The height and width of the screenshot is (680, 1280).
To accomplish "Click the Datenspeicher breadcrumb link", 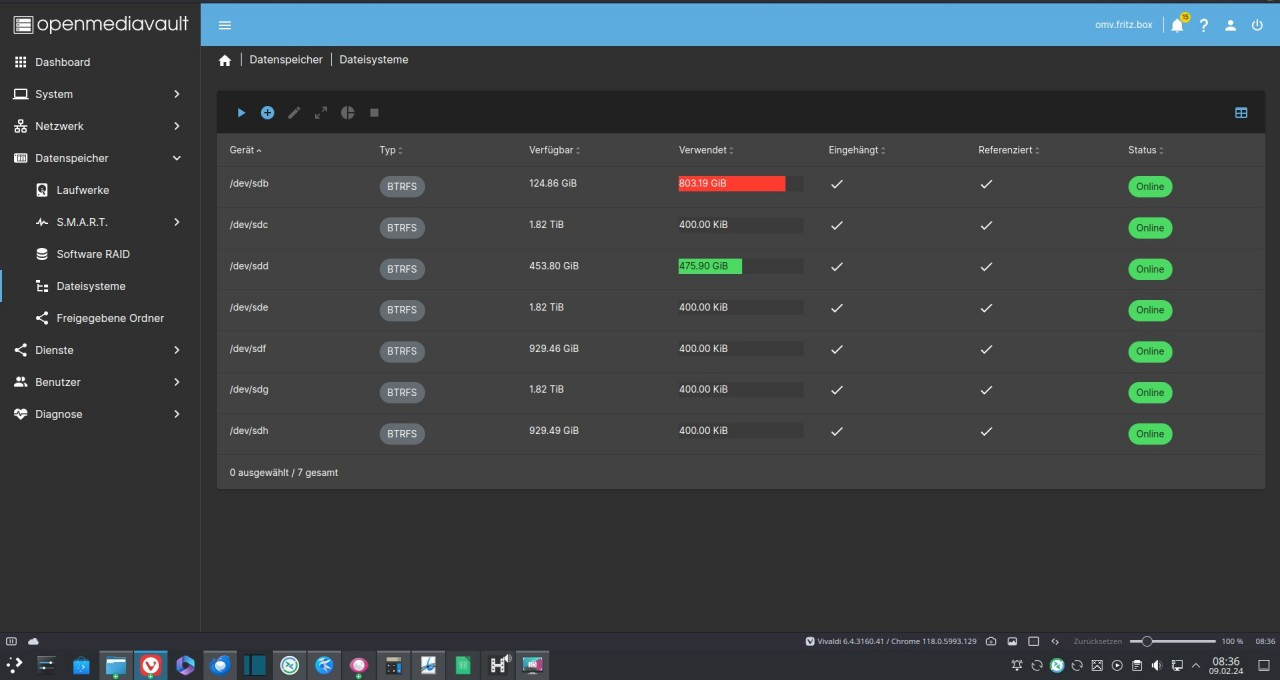I will pos(286,60).
